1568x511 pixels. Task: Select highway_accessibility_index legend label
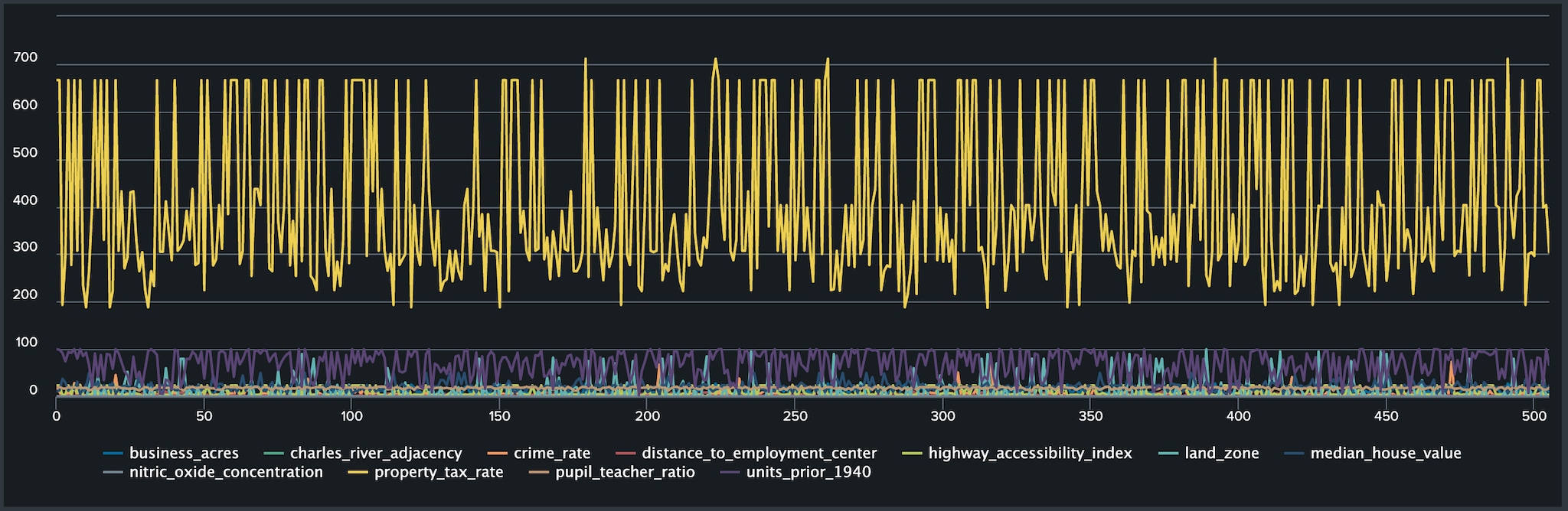[1030, 454]
